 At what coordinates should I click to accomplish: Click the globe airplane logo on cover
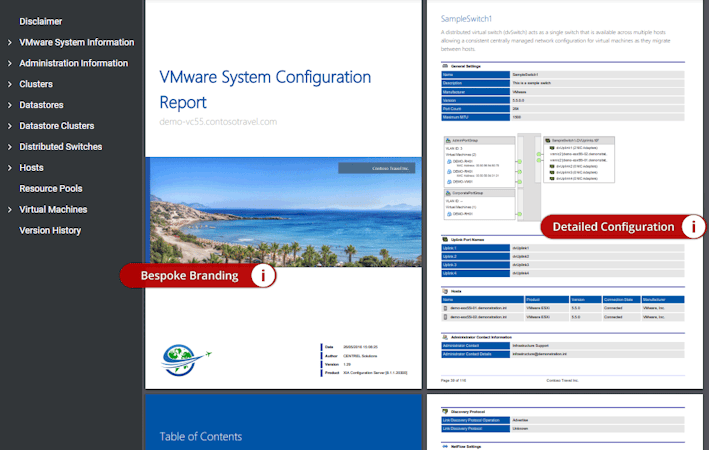tap(185, 360)
